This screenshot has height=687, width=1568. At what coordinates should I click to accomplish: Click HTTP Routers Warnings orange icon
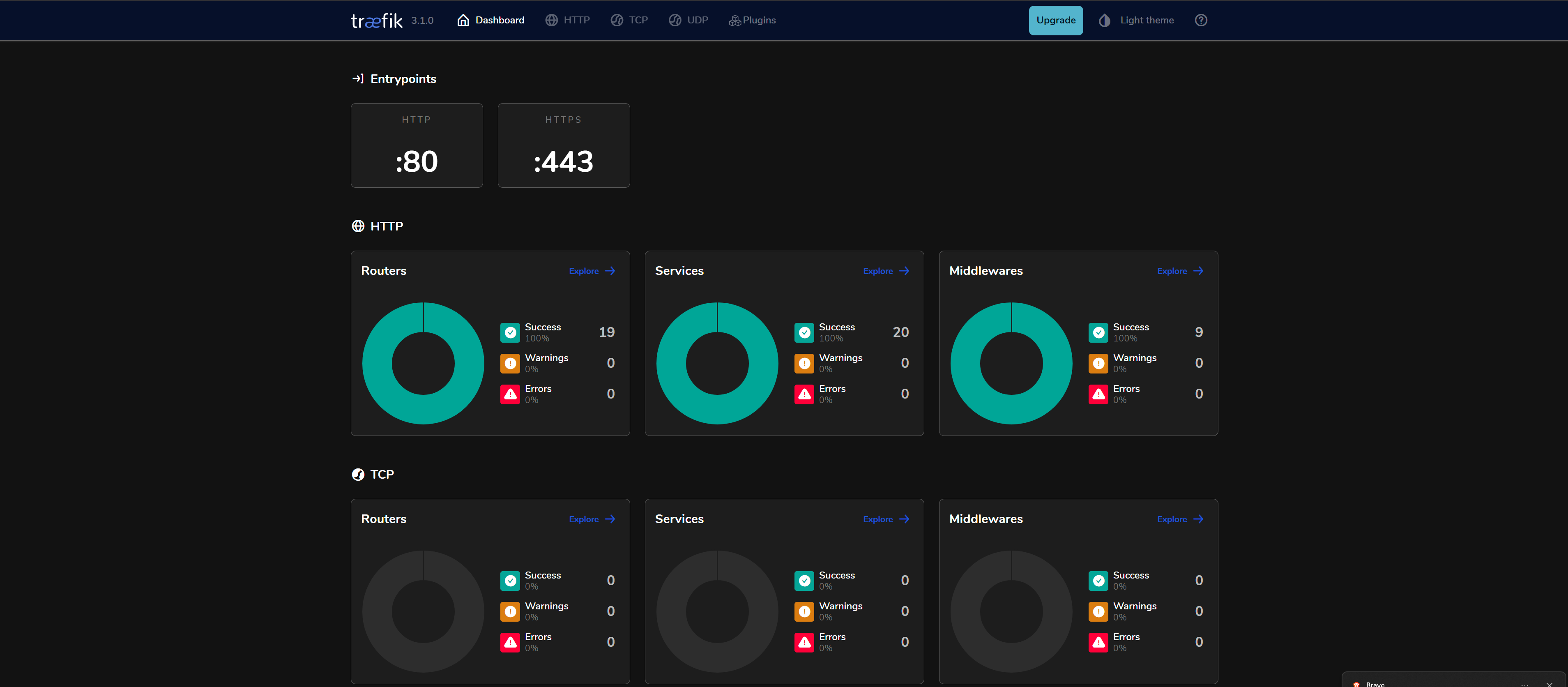[x=510, y=363]
